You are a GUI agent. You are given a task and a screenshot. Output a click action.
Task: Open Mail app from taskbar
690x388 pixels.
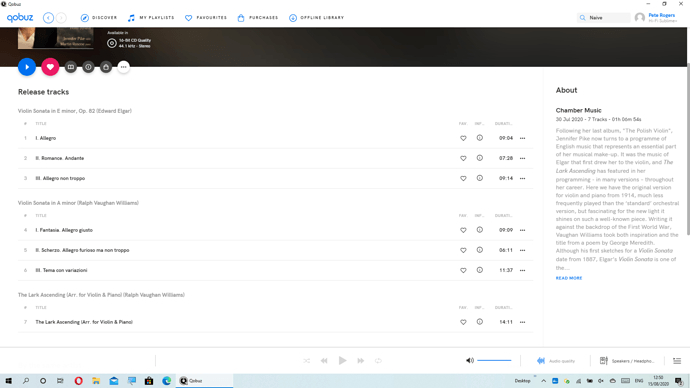(114, 381)
